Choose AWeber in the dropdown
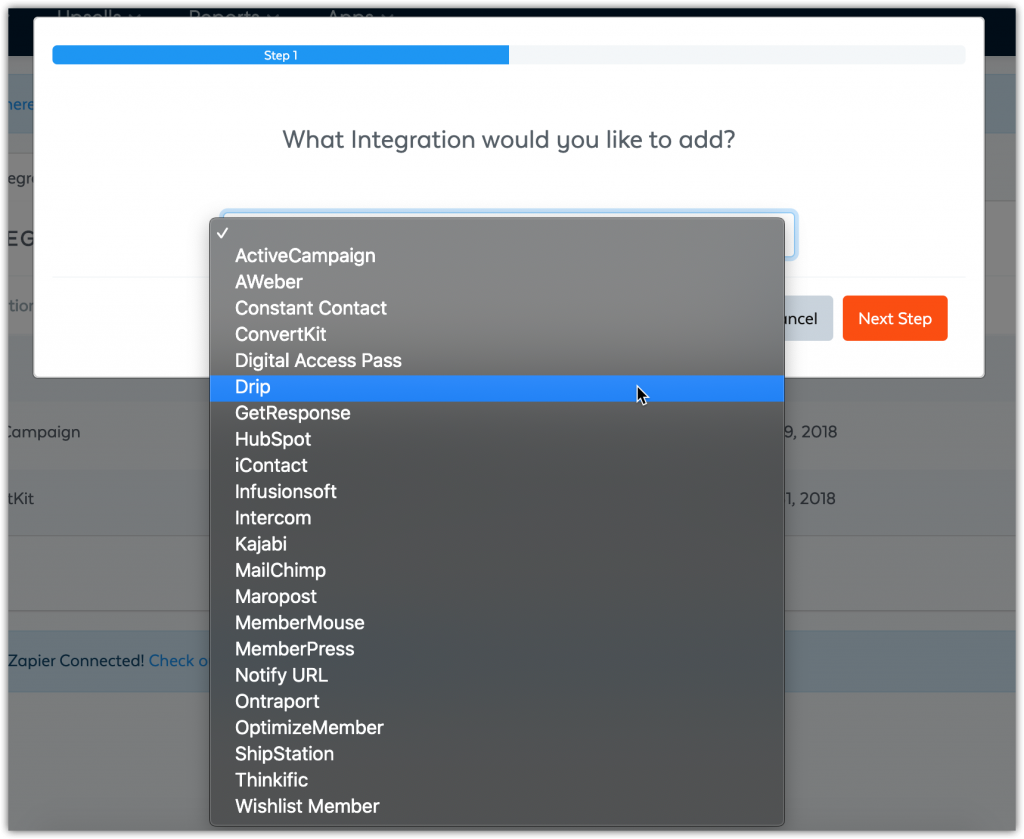This screenshot has width=1024, height=839. click(269, 282)
